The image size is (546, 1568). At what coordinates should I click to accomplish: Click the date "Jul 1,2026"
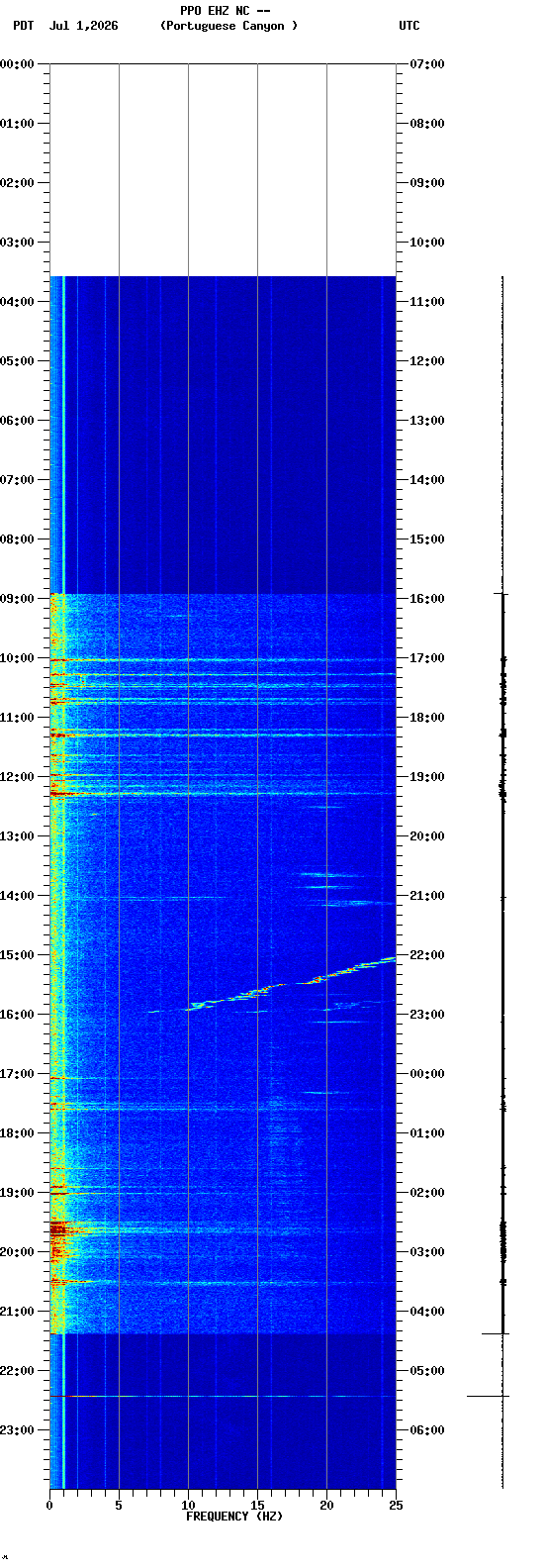click(83, 26)
